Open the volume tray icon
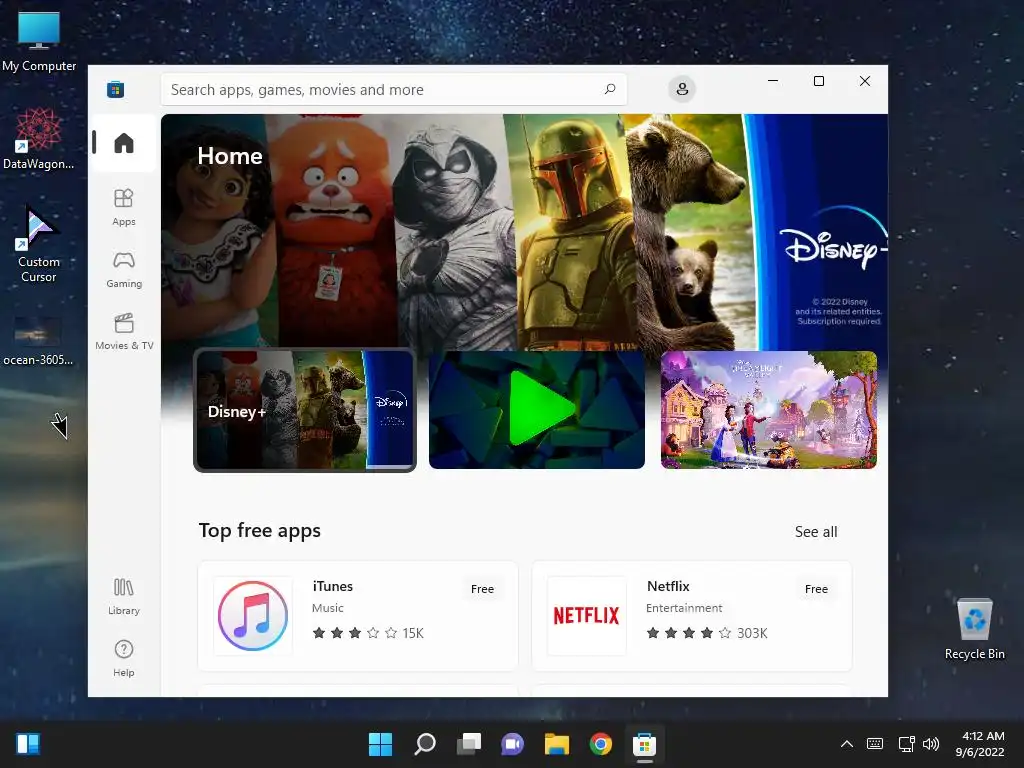This screenshot has height=768, width=1024. coord(931,744)
